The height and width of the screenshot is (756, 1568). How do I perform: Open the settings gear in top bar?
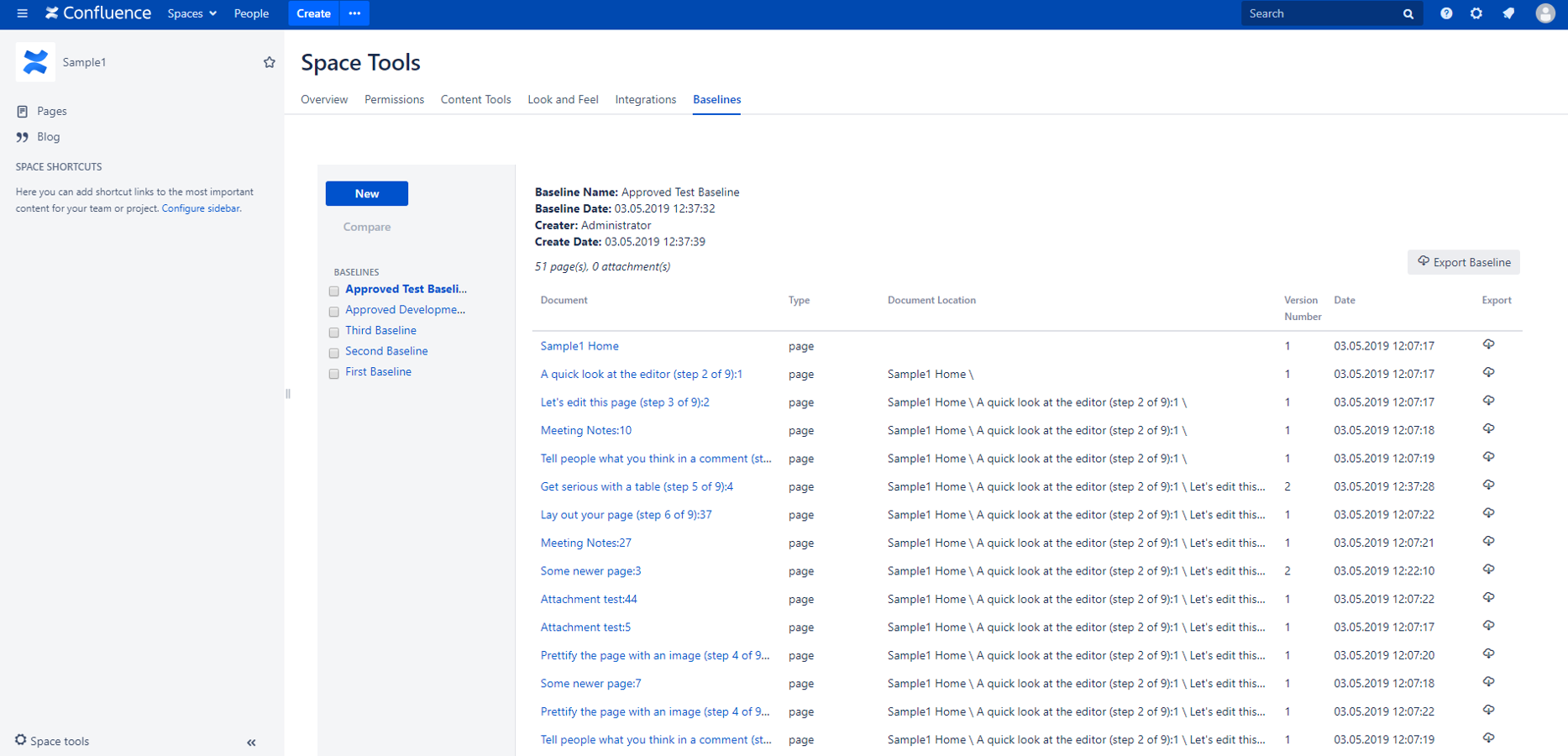pyautogui.click(x=1476, y=13)
